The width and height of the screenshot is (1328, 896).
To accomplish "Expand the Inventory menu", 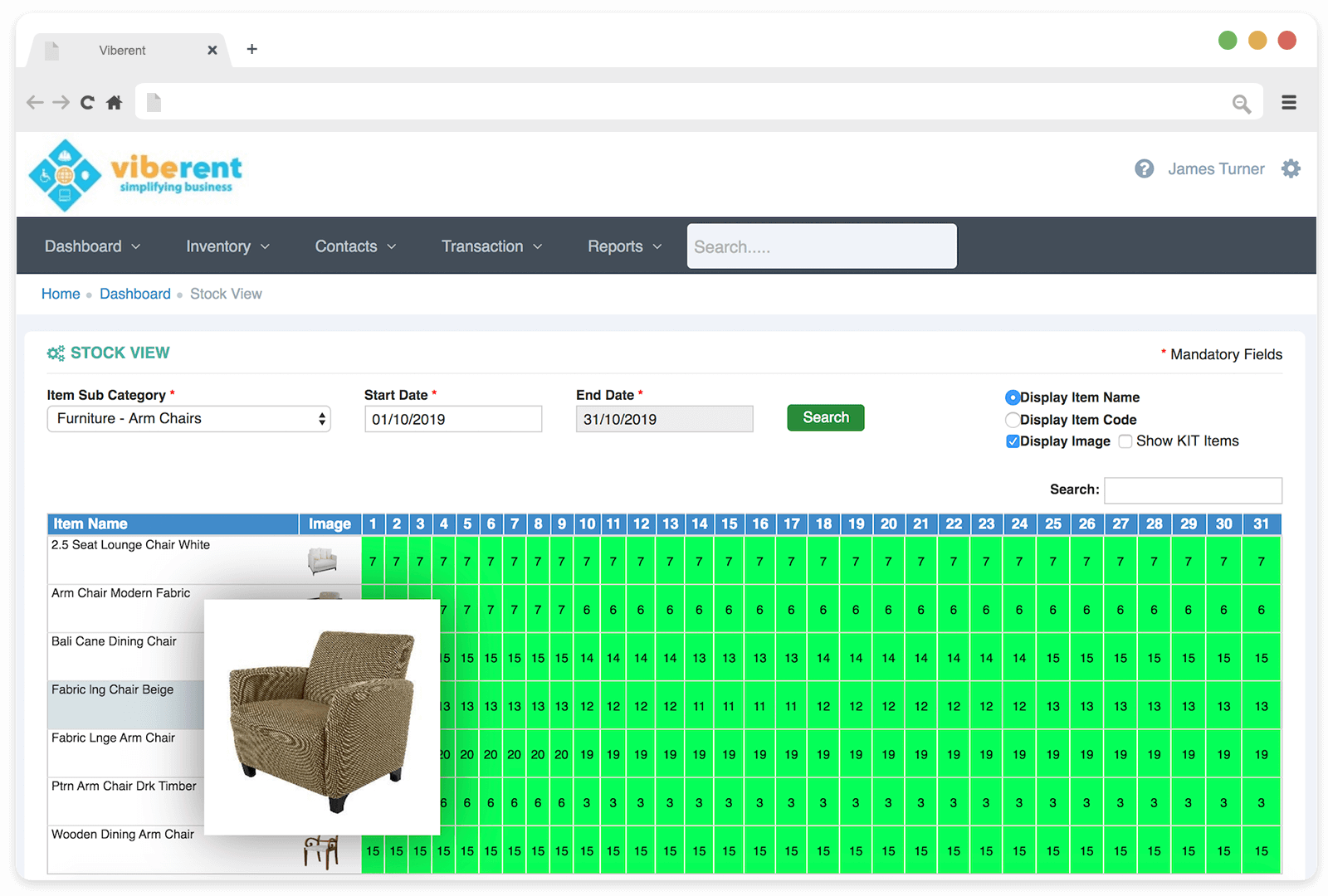I will pyautogui.click(x=227, y=246).
